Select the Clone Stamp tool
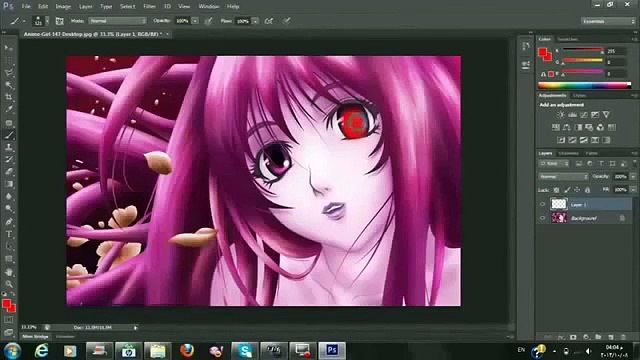The width and height of the screenshot is (640, 360). tap(9, 147)
